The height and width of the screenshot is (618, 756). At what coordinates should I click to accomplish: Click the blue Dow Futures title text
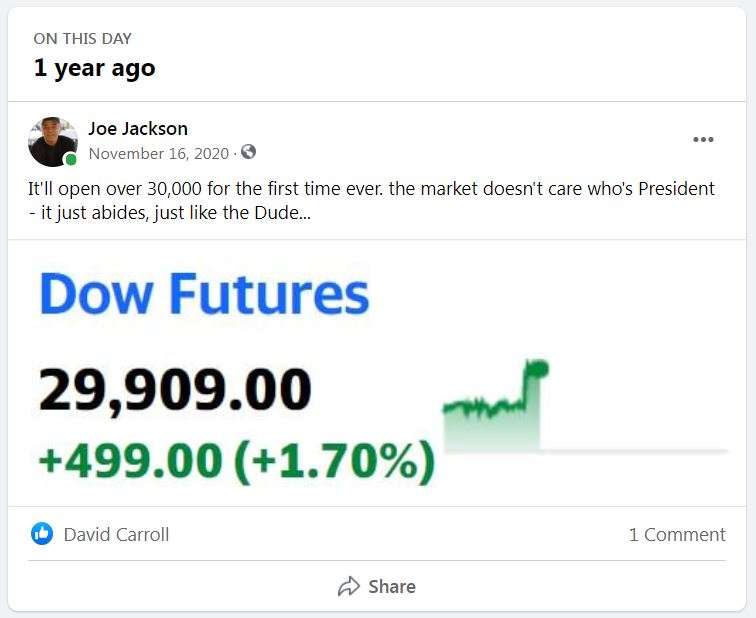204,293
